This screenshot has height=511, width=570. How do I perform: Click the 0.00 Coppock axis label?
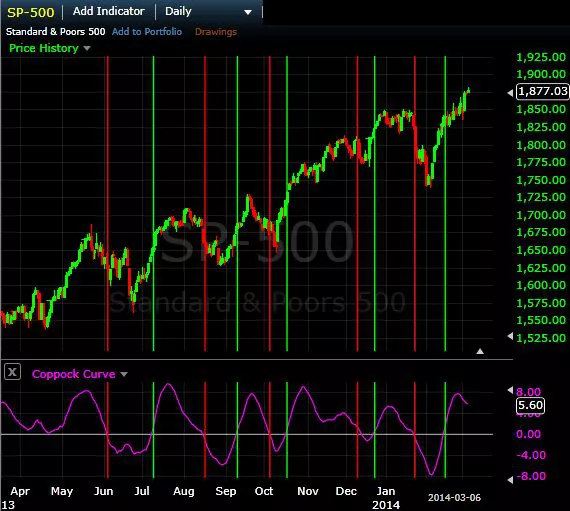coord(528,434)
